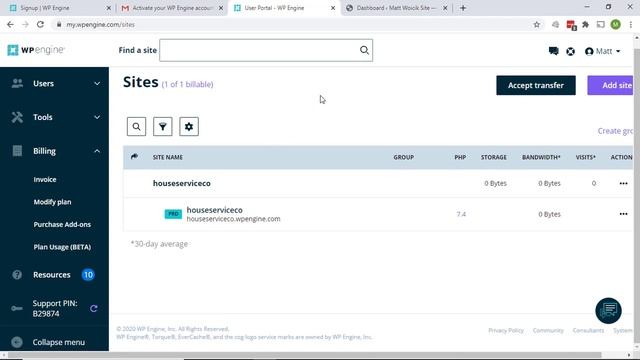Open the help lifebuoy icon in header
This screenshot has height=360, width=640.
(x=571, y=51)
